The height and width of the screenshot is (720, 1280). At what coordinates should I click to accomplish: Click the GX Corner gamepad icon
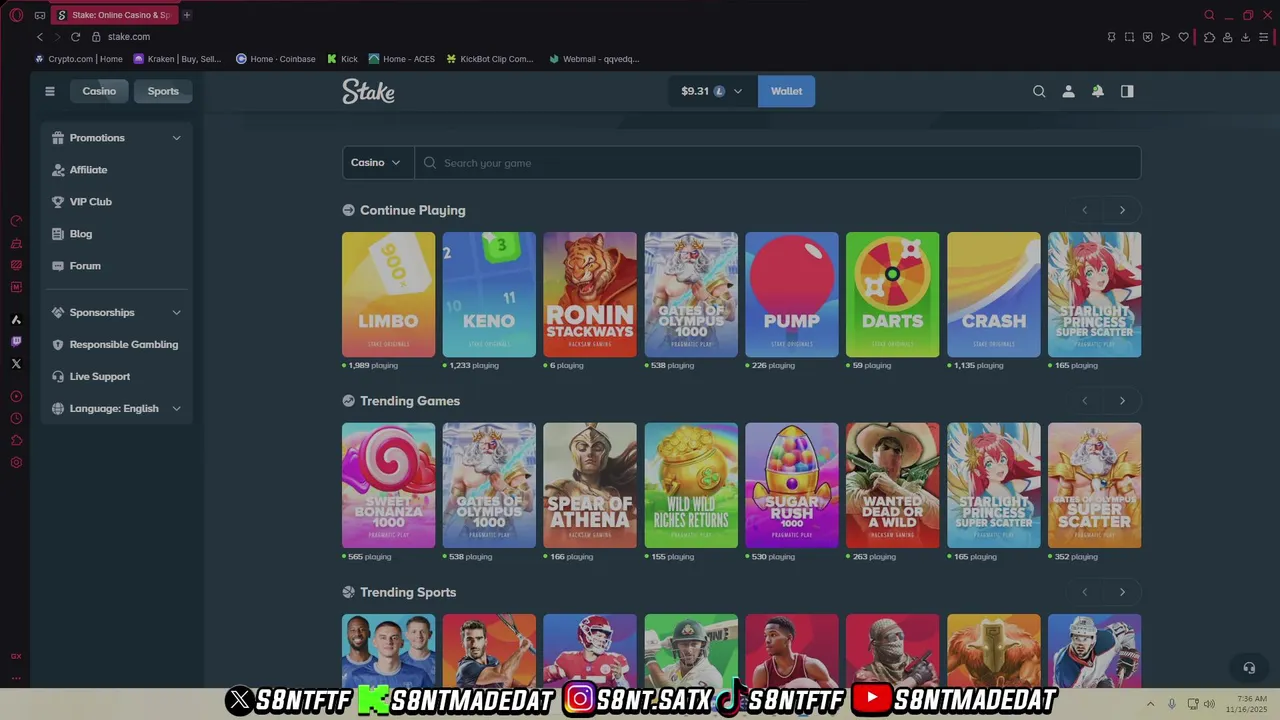[x=40, y=15]
